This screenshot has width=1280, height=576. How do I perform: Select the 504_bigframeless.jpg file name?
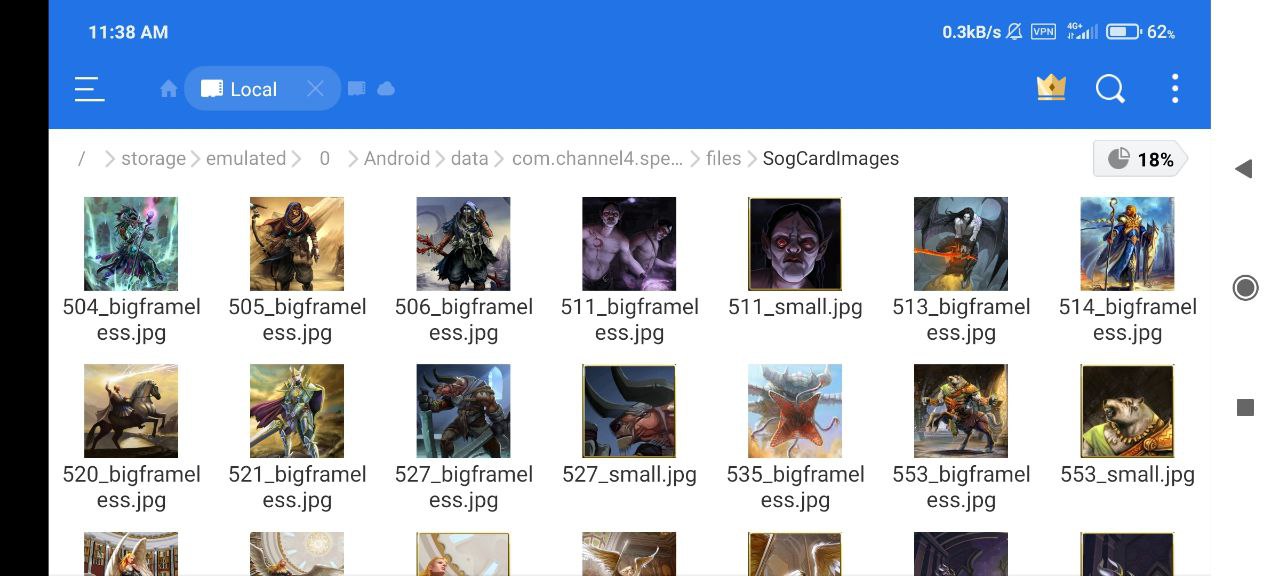coord(131,320)
